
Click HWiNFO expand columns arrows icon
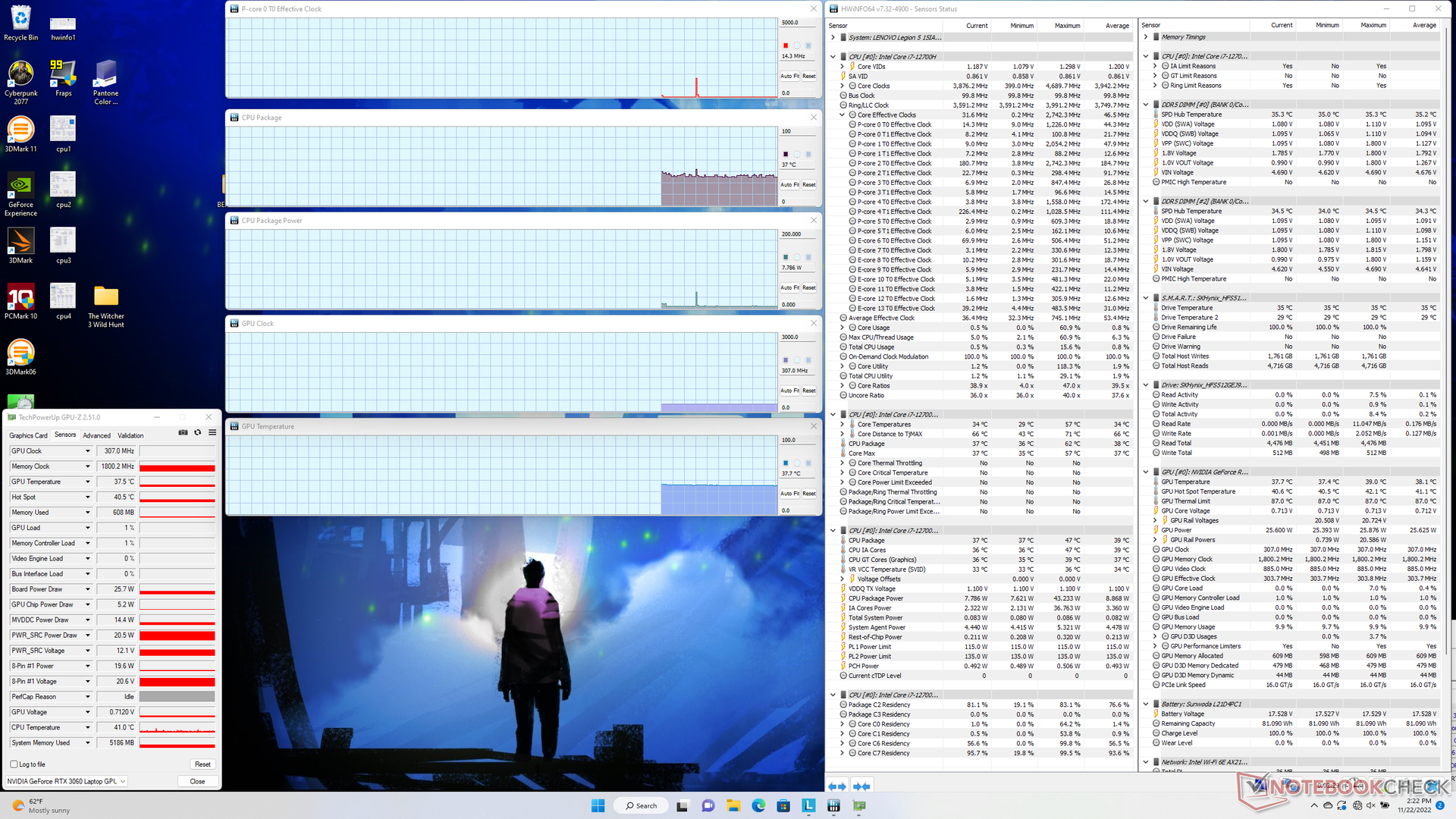point(837,786)
